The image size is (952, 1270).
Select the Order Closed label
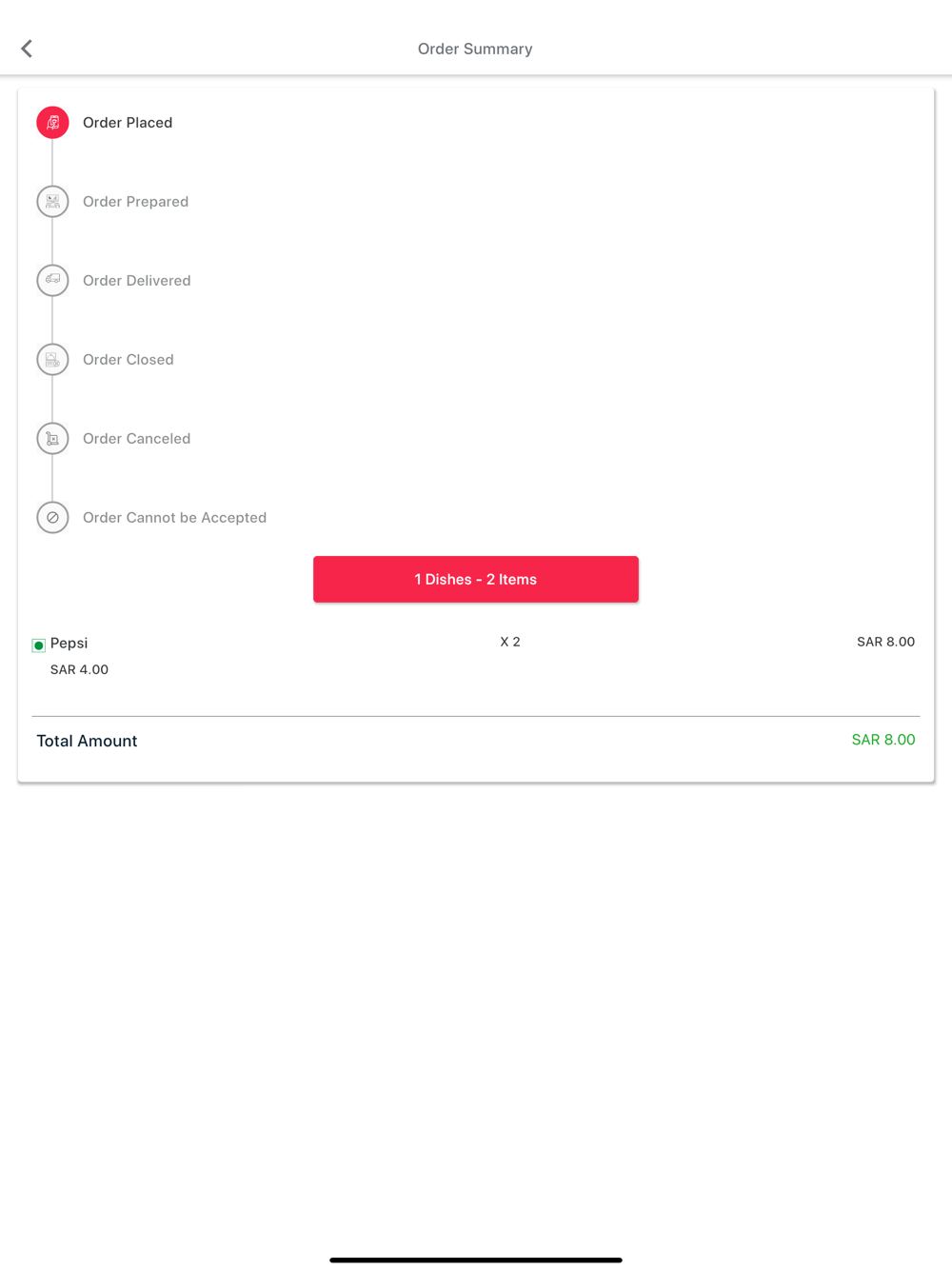128,360
